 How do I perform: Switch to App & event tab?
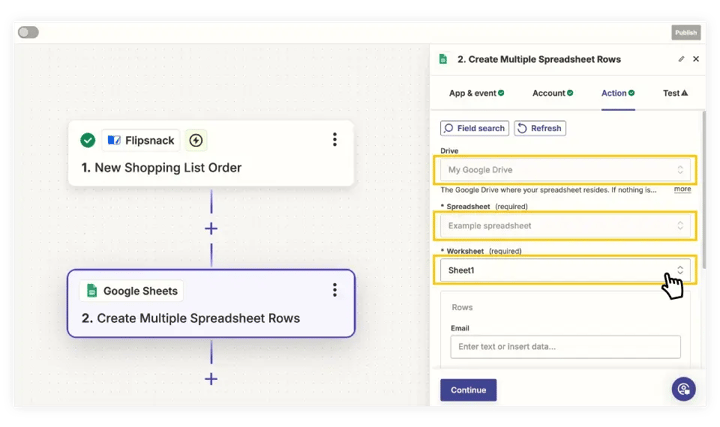477,93
